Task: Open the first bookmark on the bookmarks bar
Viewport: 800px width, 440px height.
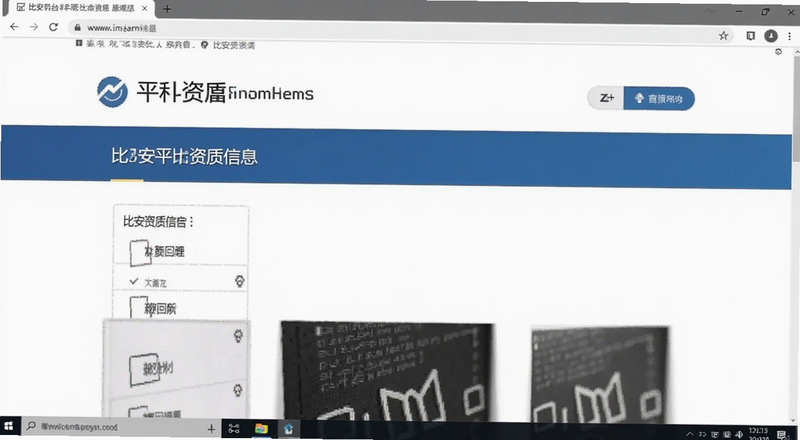Action: (x=135, y=44)
